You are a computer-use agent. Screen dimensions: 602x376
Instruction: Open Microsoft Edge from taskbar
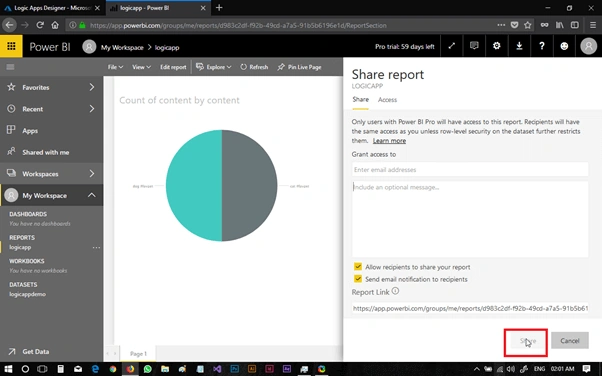click(95, 369)
